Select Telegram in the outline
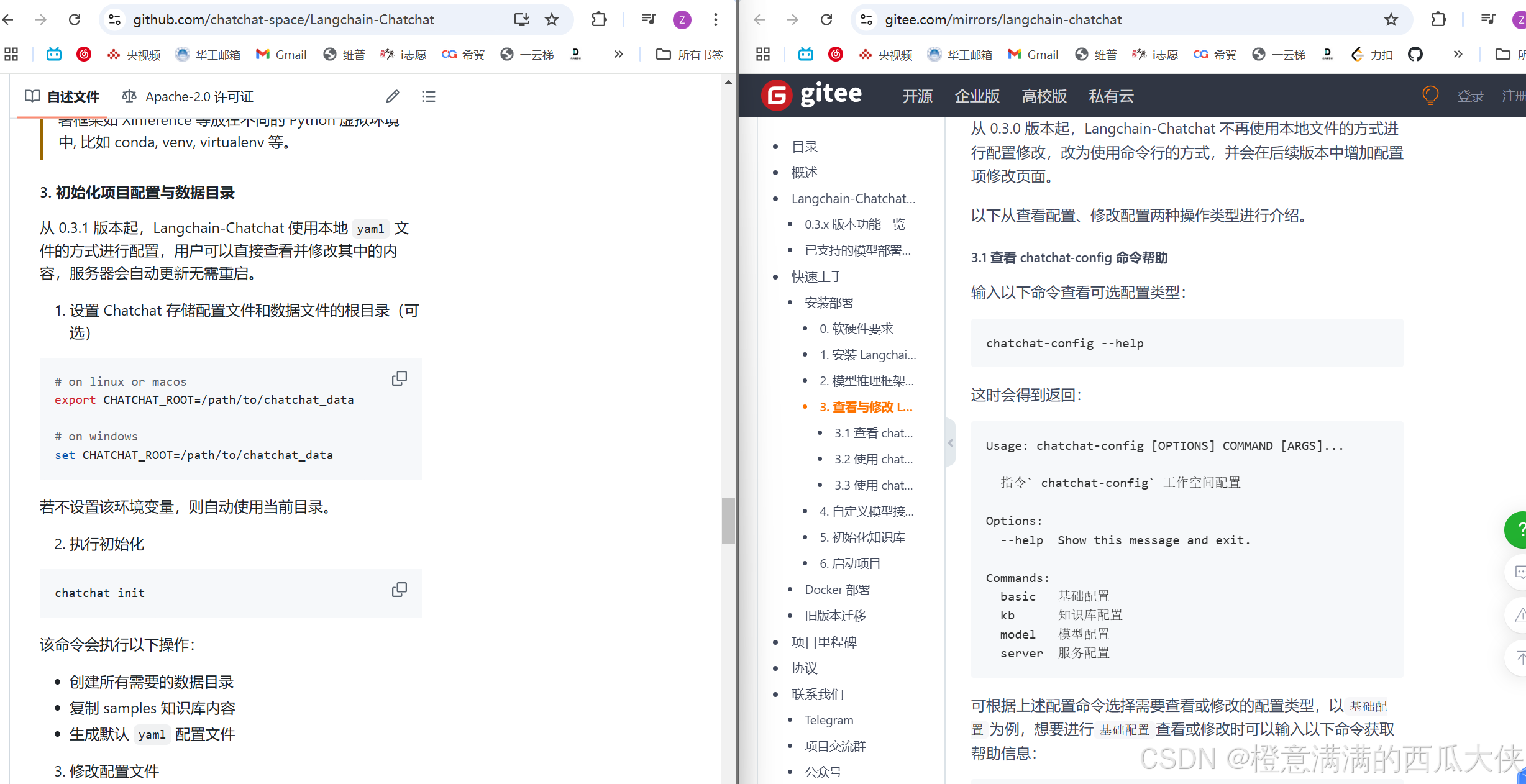This screenshot has height=784, width=1526. [x=829, y=720]
